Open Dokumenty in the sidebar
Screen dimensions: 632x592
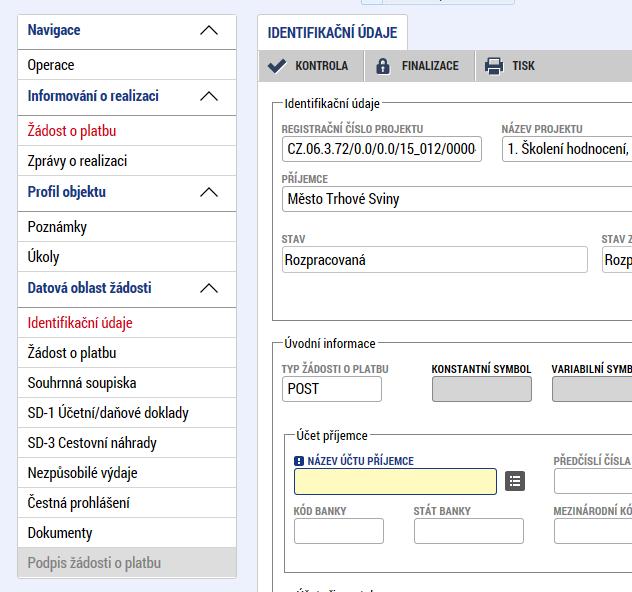coord(127,533)
